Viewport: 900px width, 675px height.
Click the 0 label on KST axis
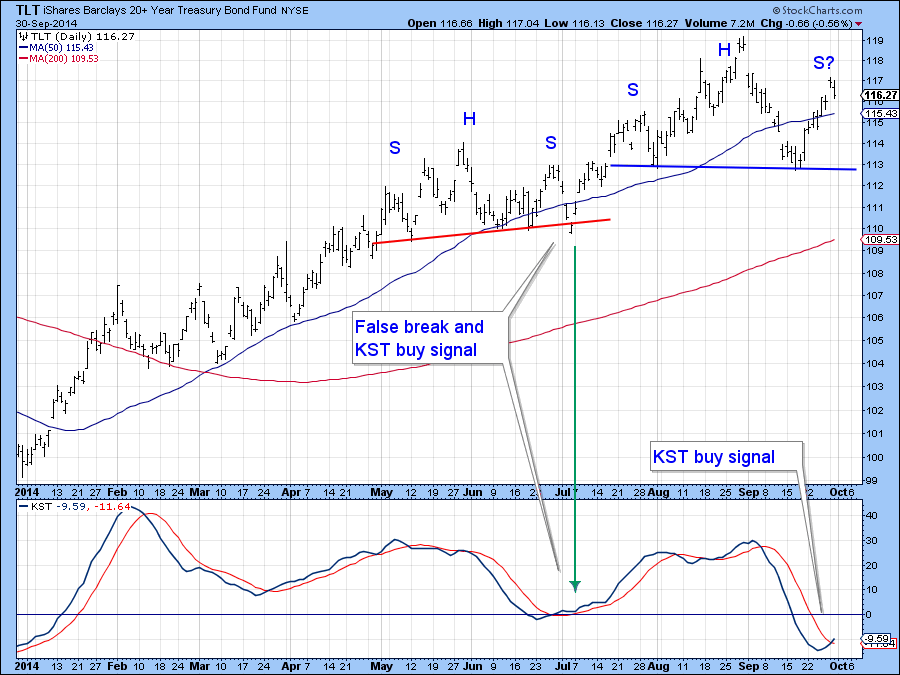(x=868, y=615)
